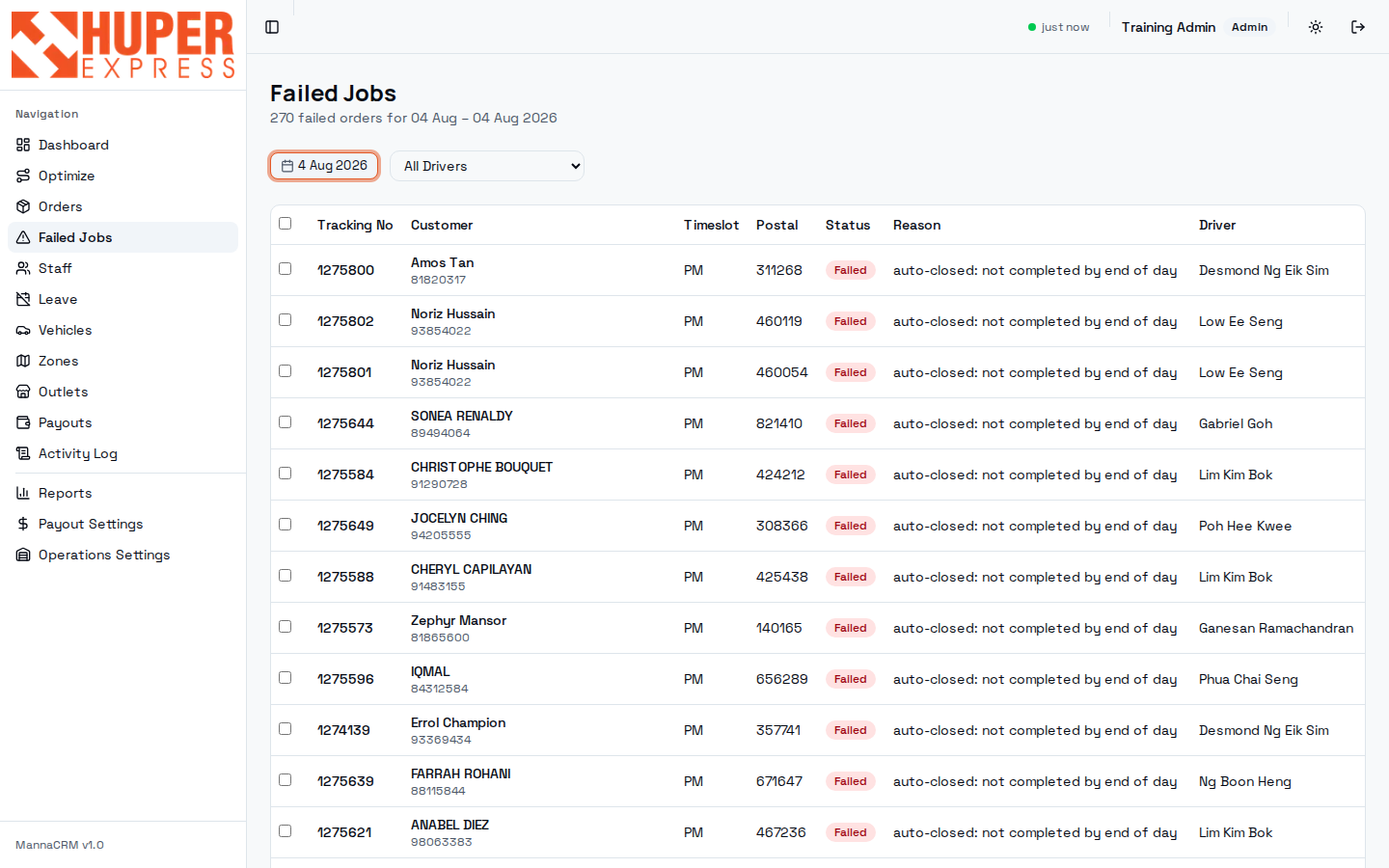Select row checkbox for order 1275584
The image size is (1389, 868).
pos(285,474)
